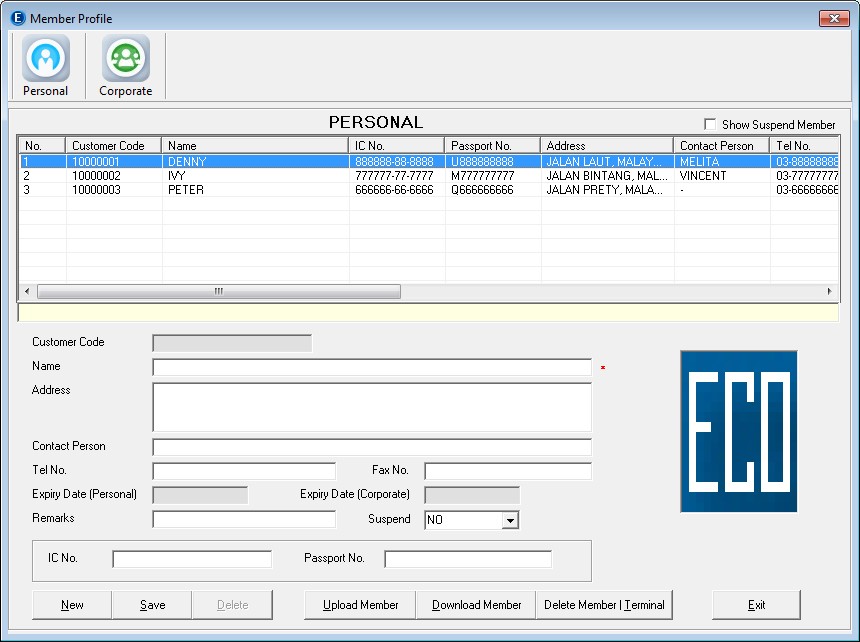The height and width of the screenshot is (642, 860).
Task: Sort list by Name column header
Action: pyautogui.click(x=254, y=146)
